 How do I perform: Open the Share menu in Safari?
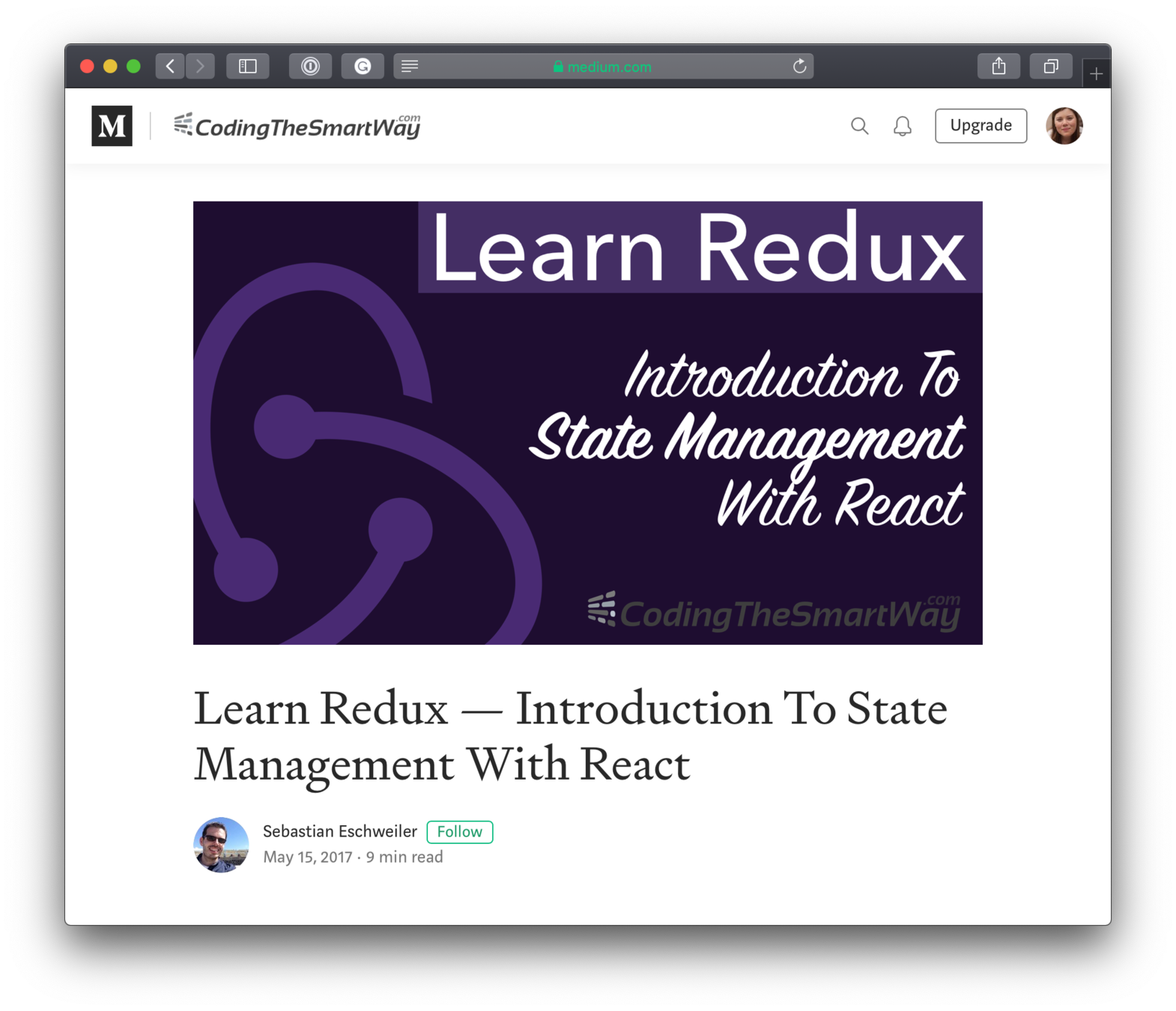[x=999, y=67]
